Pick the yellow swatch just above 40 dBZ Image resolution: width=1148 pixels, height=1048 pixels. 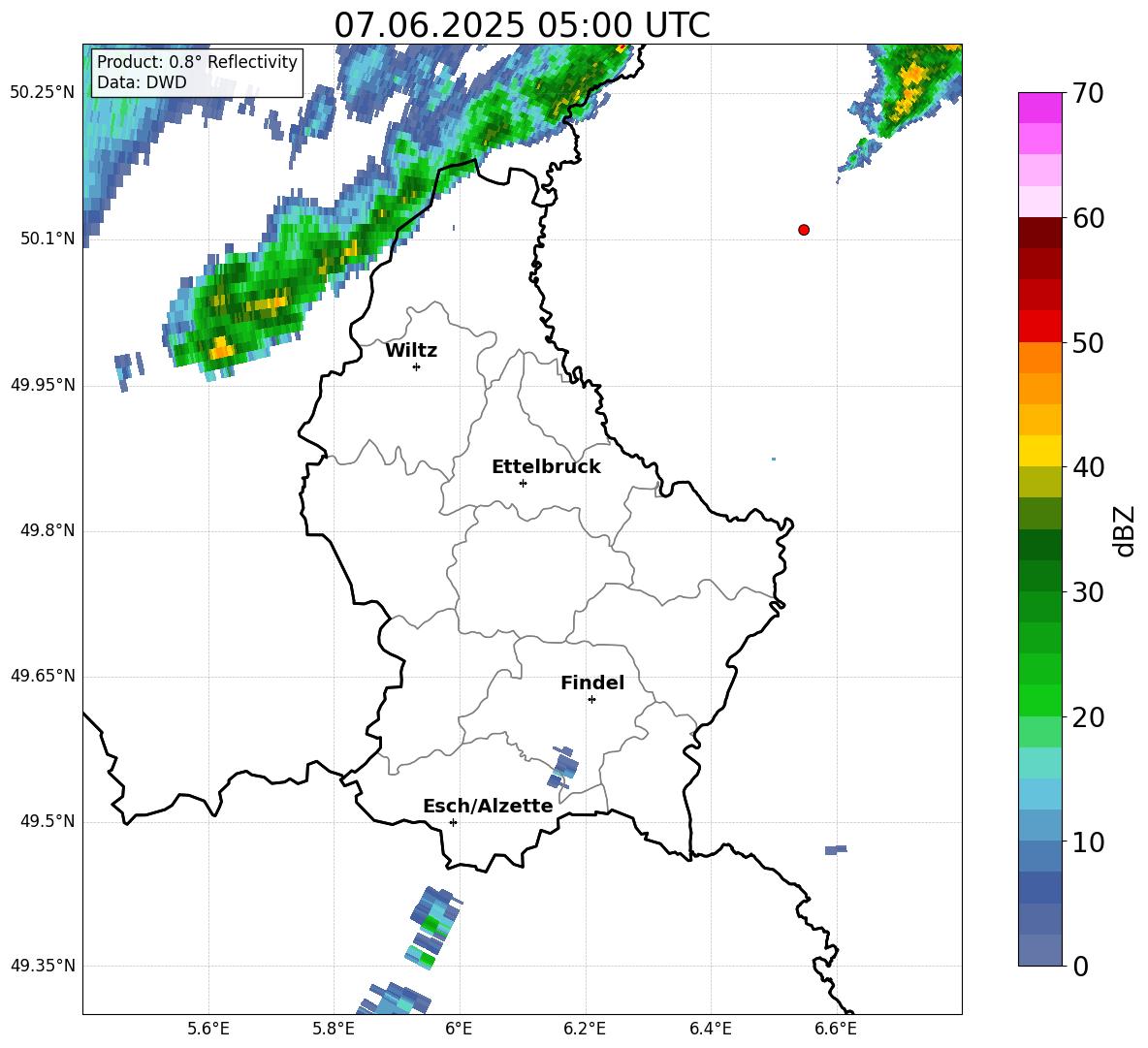pyautogui.click(x=1039, y=451)
